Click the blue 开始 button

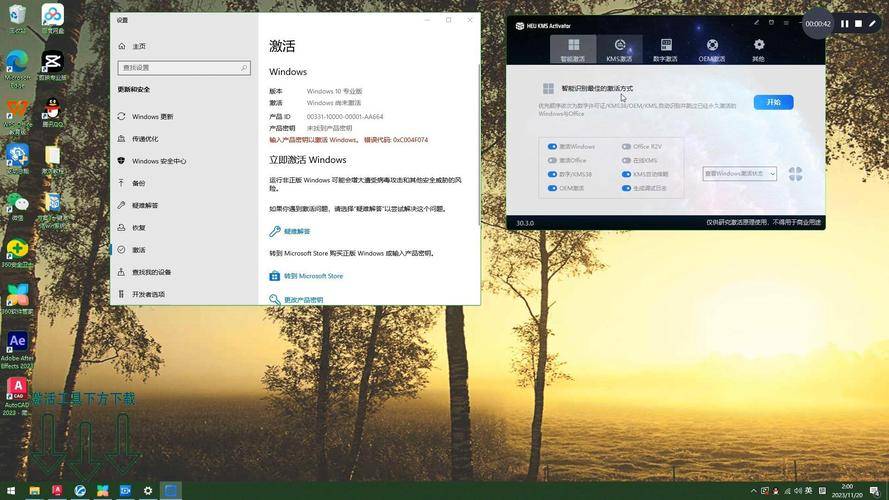click(773, 102)
